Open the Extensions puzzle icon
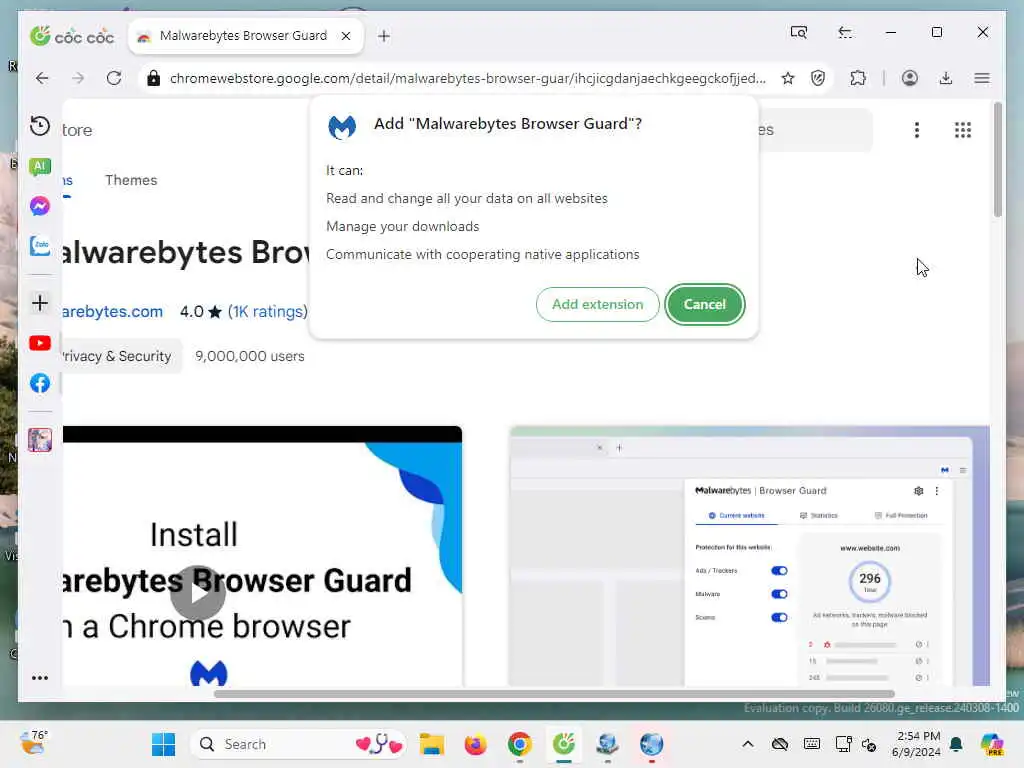Viewport: 1024px width, 768px height. [x=858, y=78]
